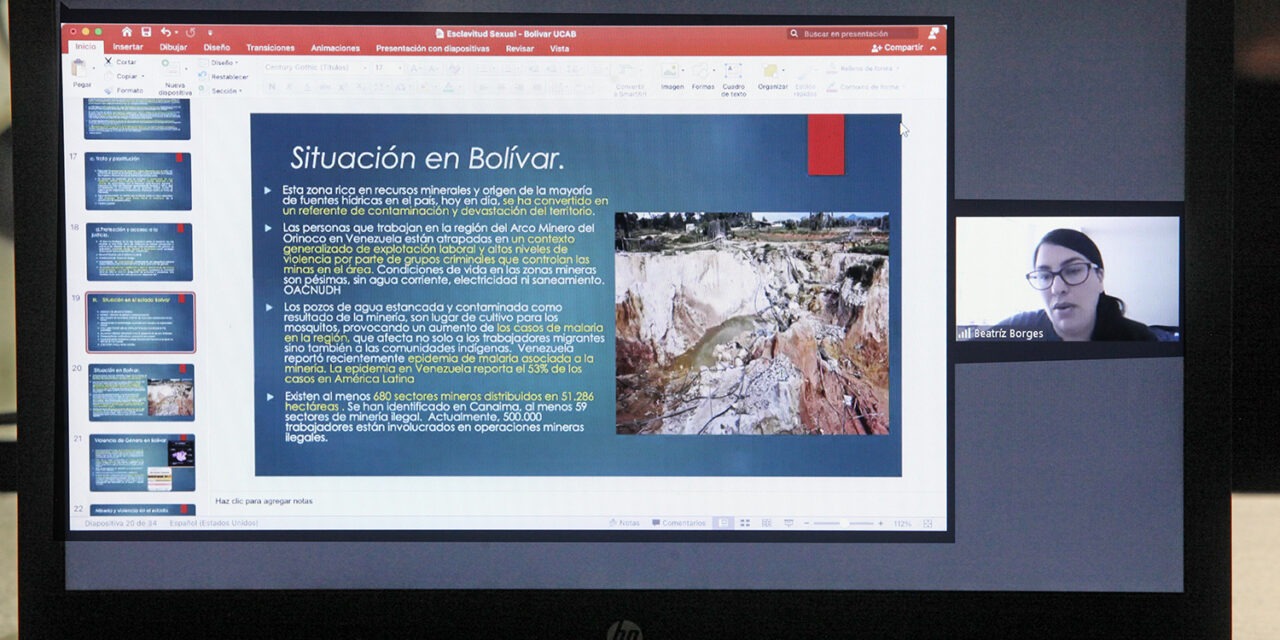Click the zoom in plus button
This screenshot has height=640, width=1280.
coord(881,524)
